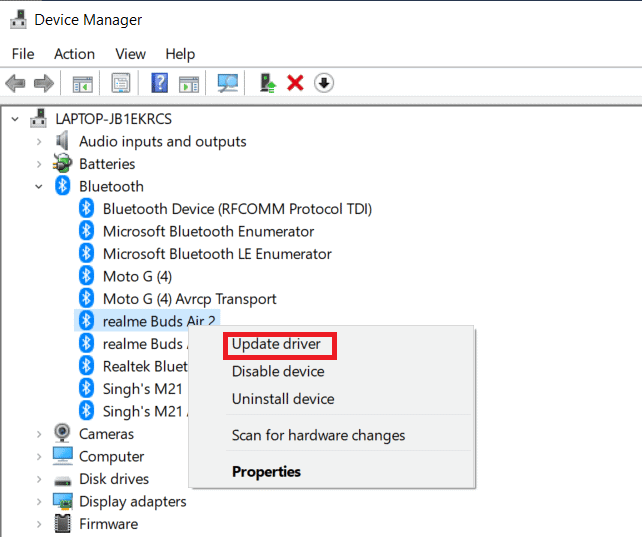Screen dimensions: 642x537
Task: Collapse the Bluetooth category arrow
Action: (39, 187)
